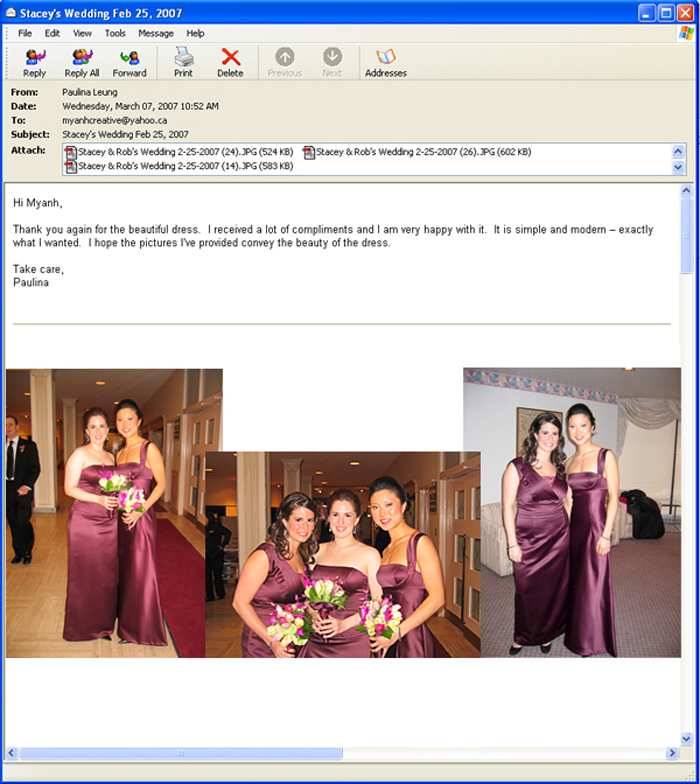Click the left photo of two bridesmaids
700x784 pixels.
click(x=106, y=513)
